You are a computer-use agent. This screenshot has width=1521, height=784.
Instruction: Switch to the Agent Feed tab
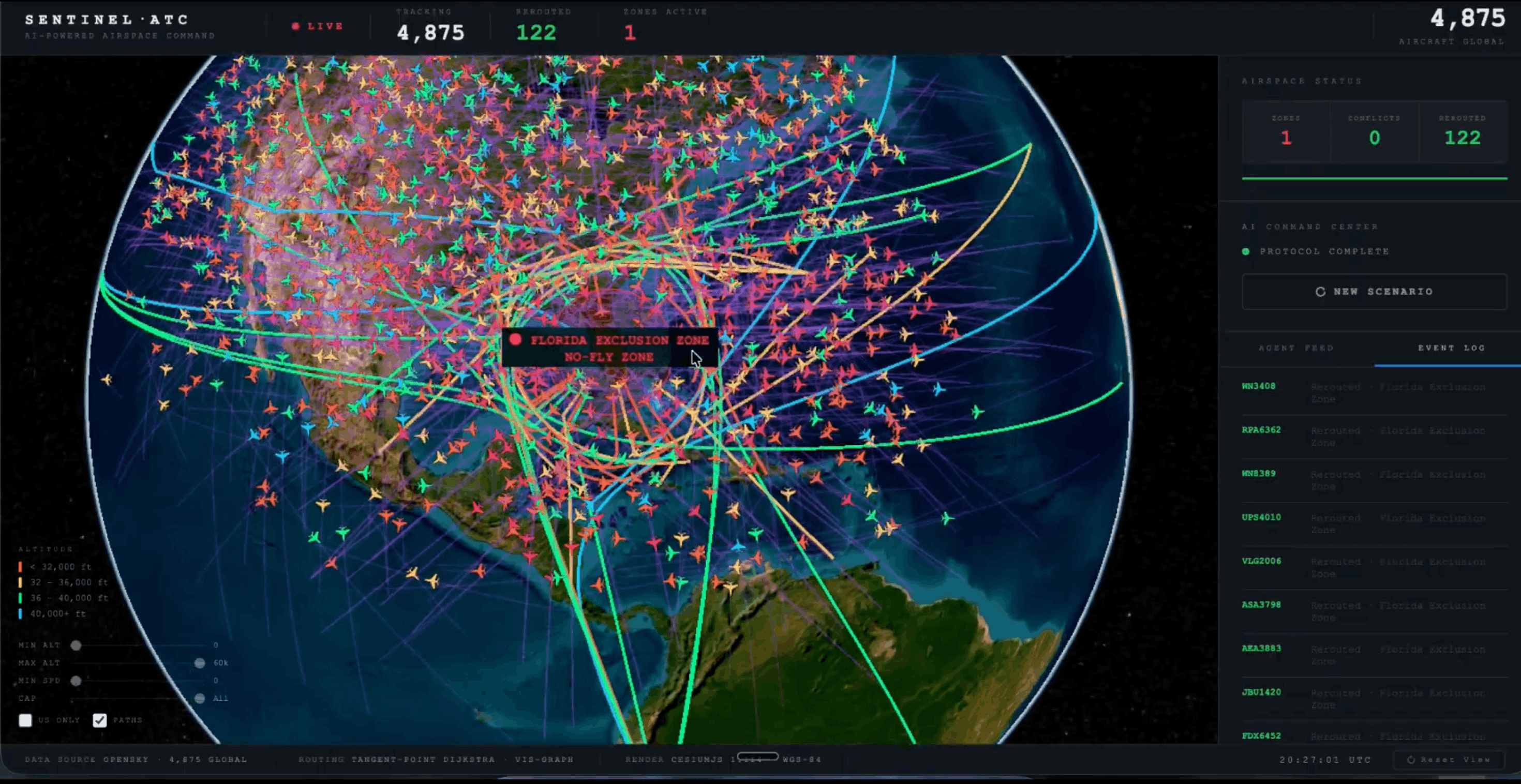pos(1296,349)
